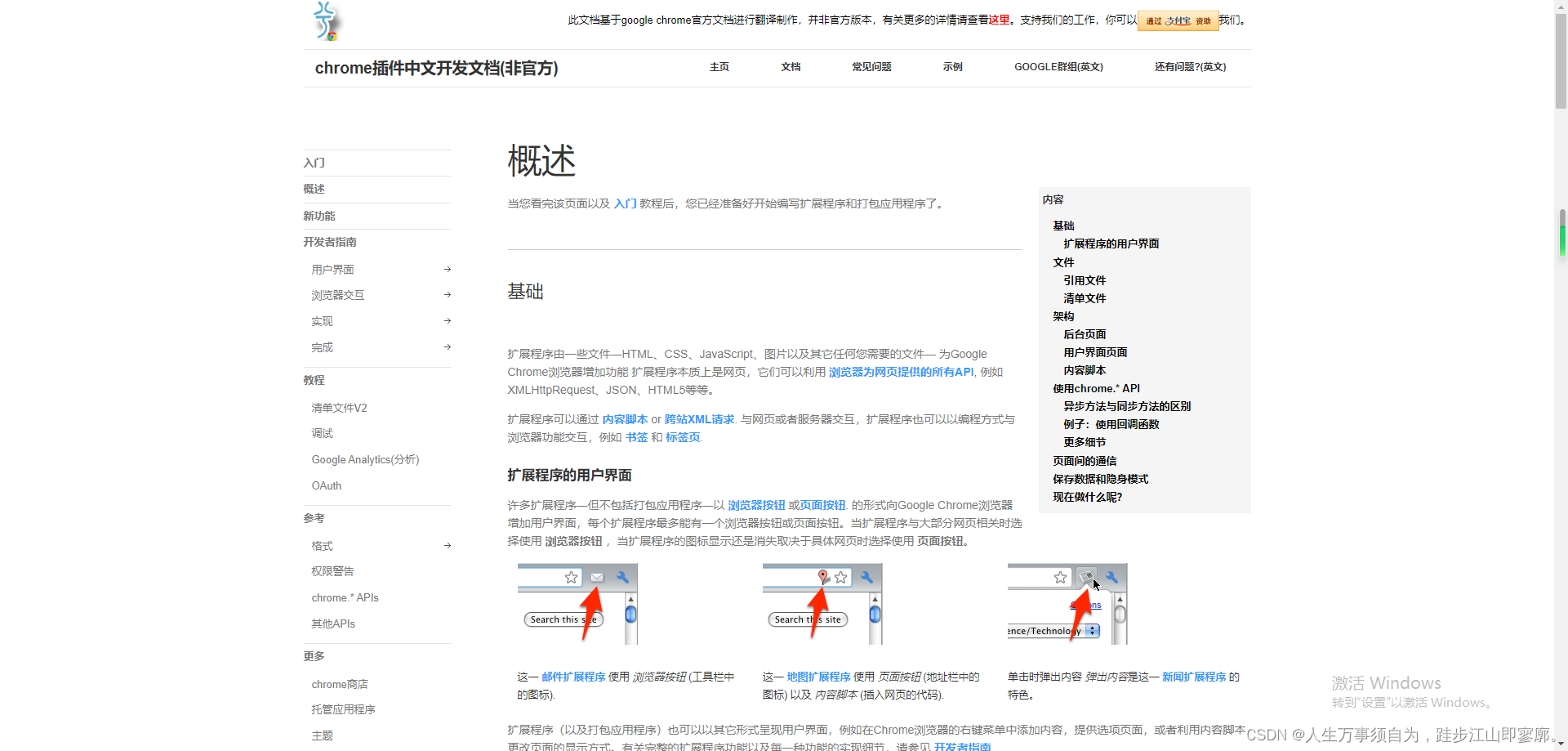Open 权限警告 in the sidebar
The width and height of the screenshot is (1568, 751).
(332, 571)
